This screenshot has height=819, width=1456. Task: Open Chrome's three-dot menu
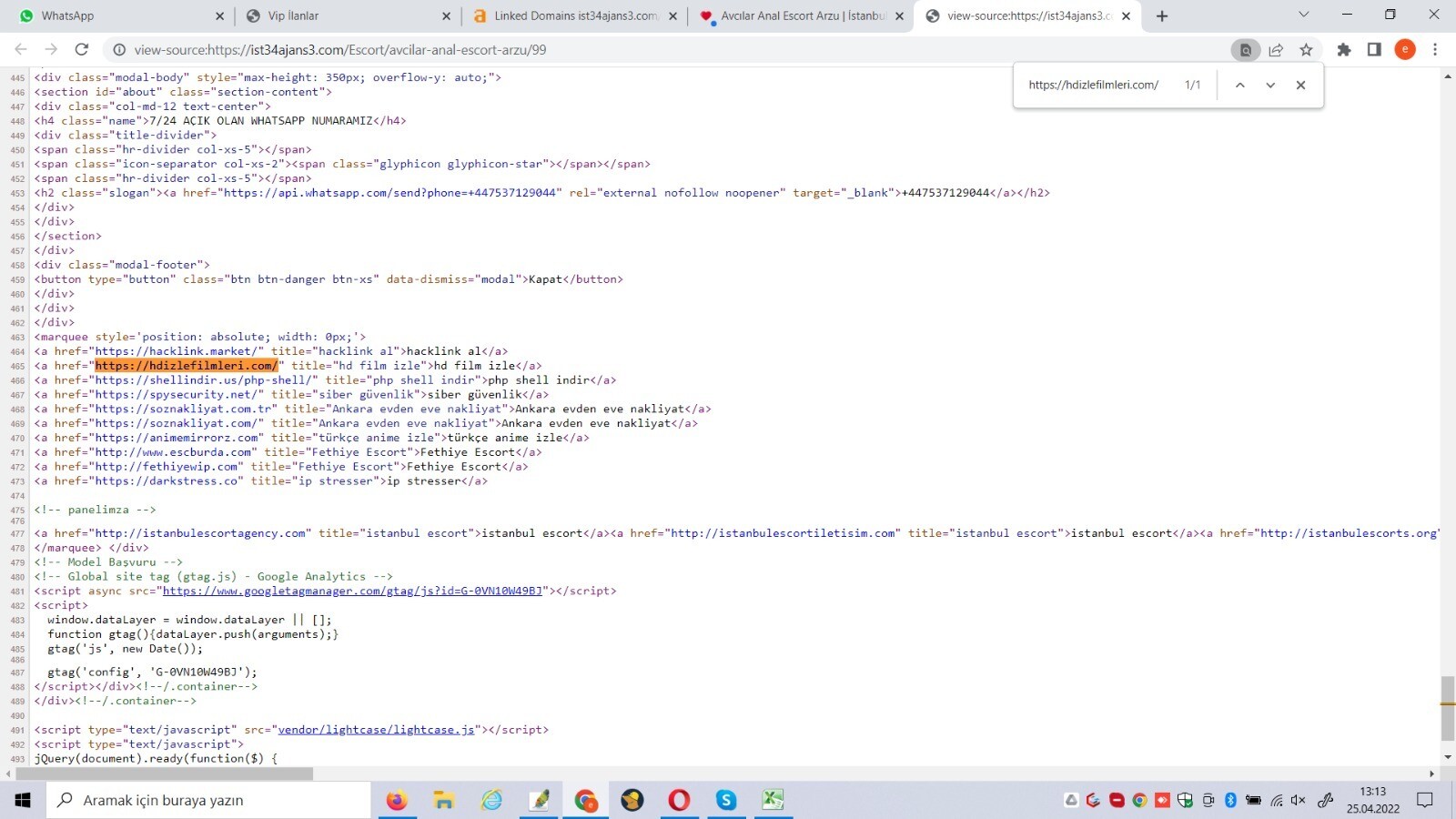(x=1435, y=50)
